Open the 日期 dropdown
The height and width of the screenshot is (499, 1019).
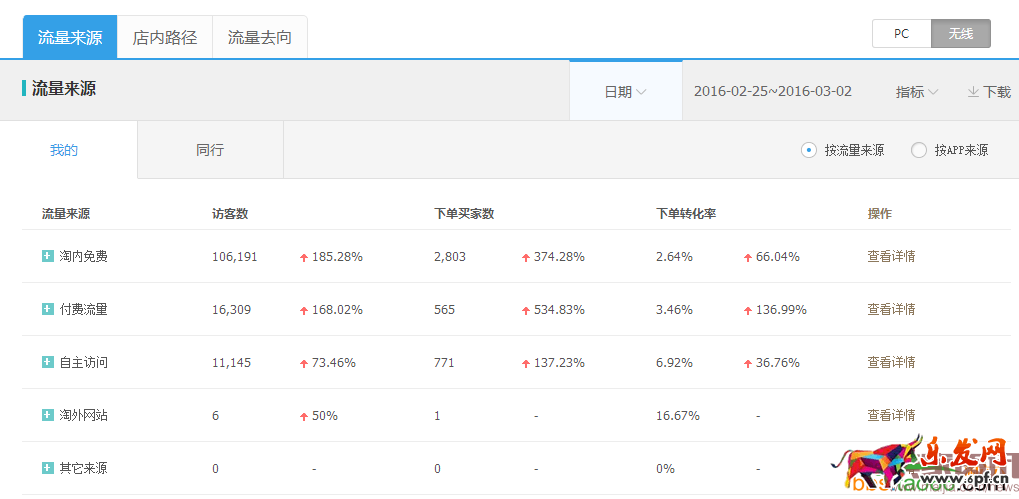pos(625,91)
